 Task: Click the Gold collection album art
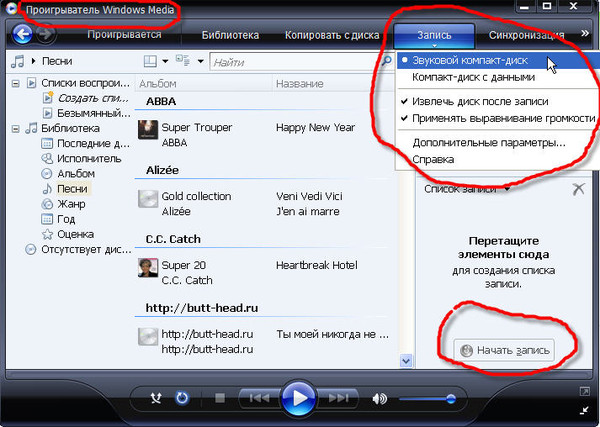point(148,199)
